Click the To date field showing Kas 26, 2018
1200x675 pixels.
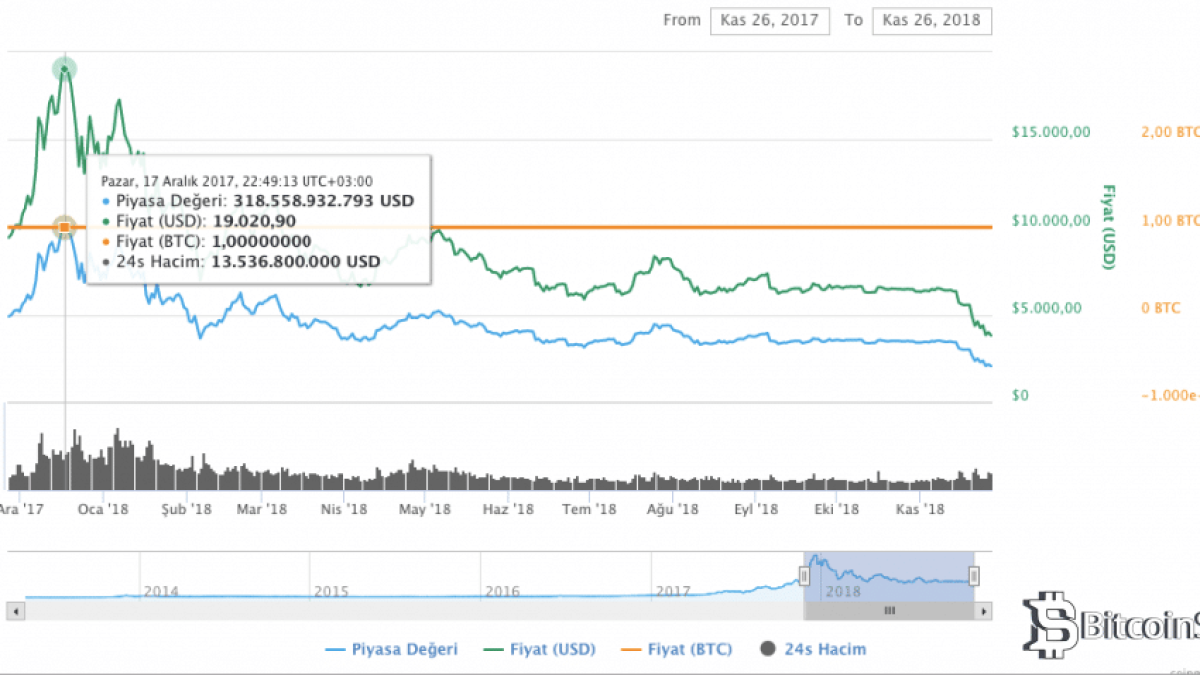[931, 20]
